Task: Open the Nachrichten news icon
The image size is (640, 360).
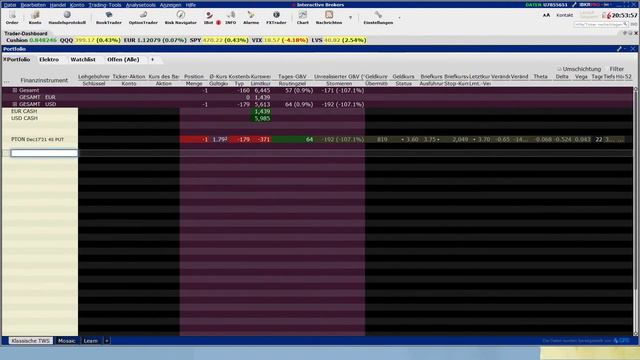Action: point(329,18)
